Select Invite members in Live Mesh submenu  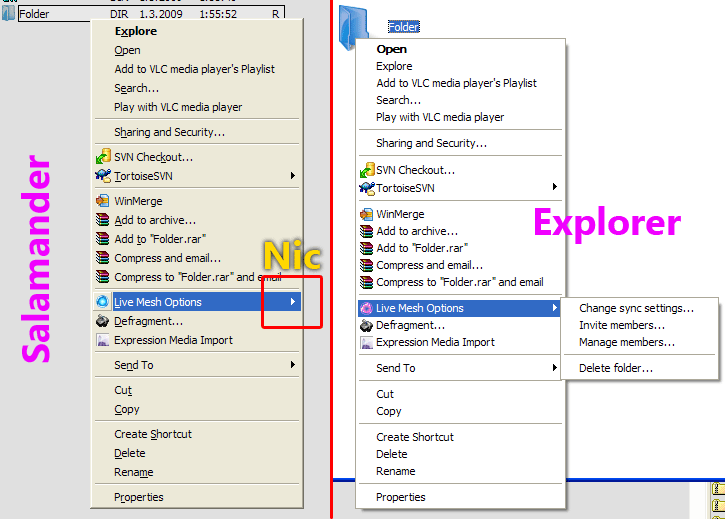pos(621,325)
